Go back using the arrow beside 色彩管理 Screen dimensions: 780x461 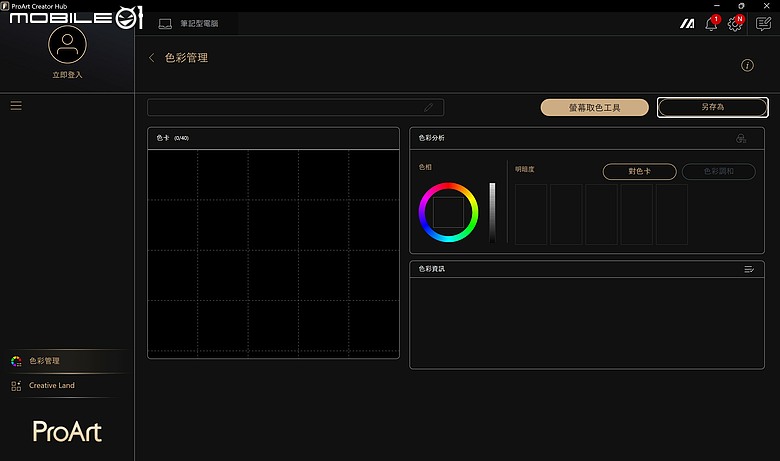(152, 58)
